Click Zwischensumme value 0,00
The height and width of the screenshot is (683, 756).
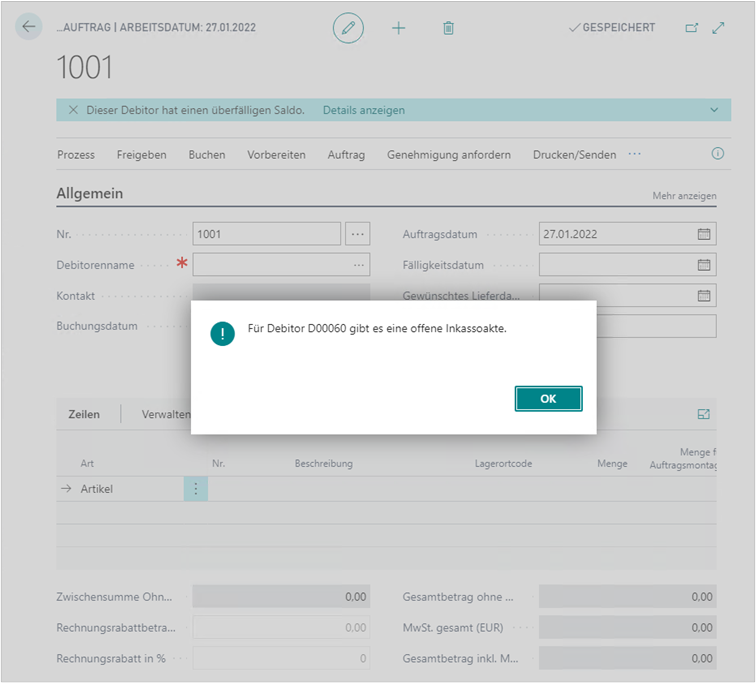pyautogui.click(x=281, y=597)
